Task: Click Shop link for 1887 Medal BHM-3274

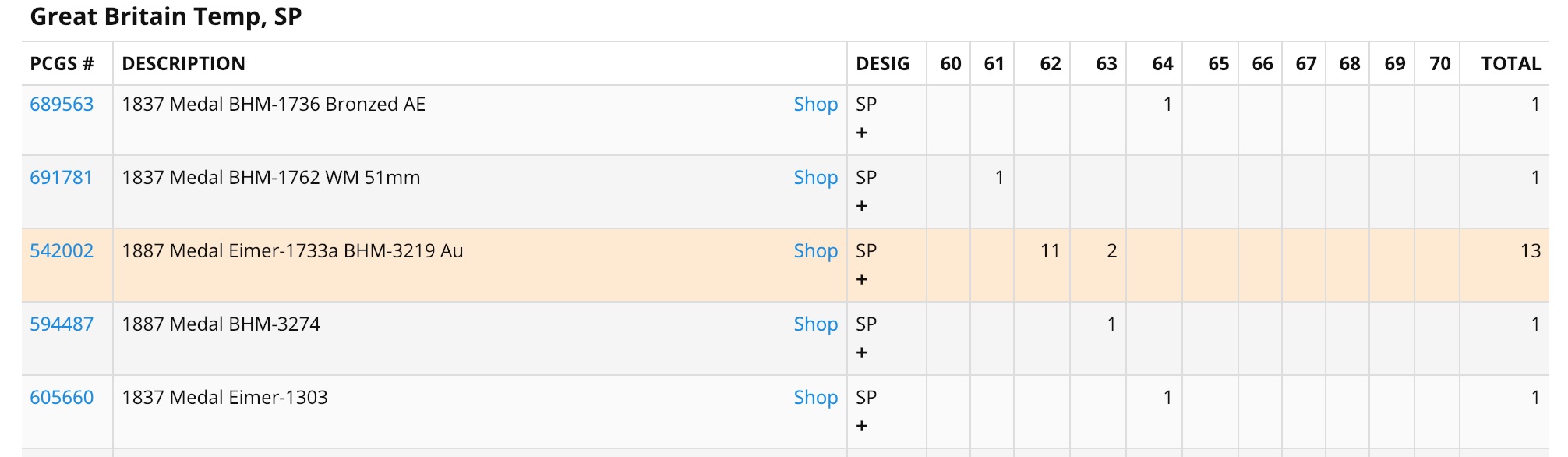Action: [815, 324]
